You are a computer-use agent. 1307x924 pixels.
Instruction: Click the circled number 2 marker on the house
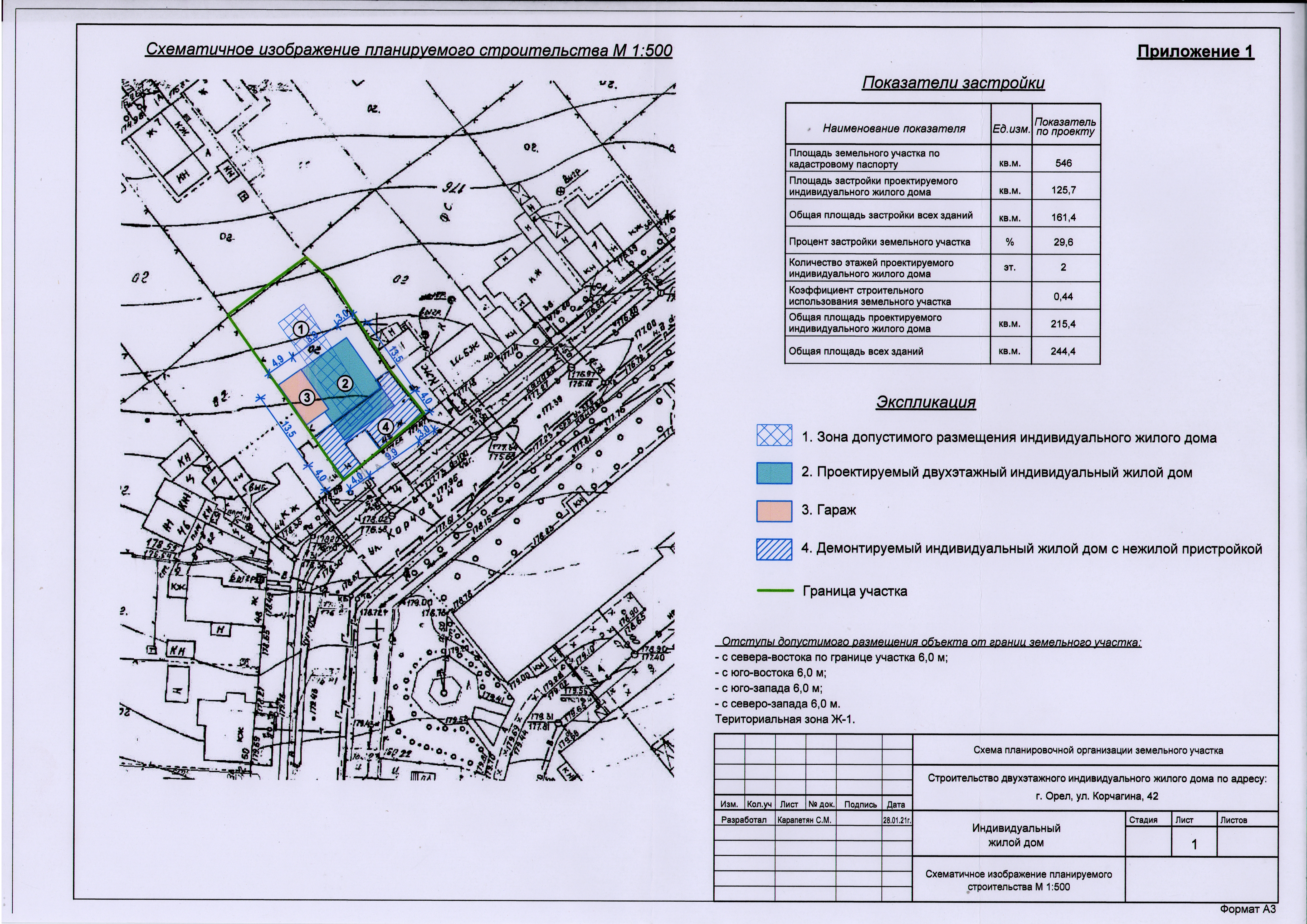[x=345, y=384]
